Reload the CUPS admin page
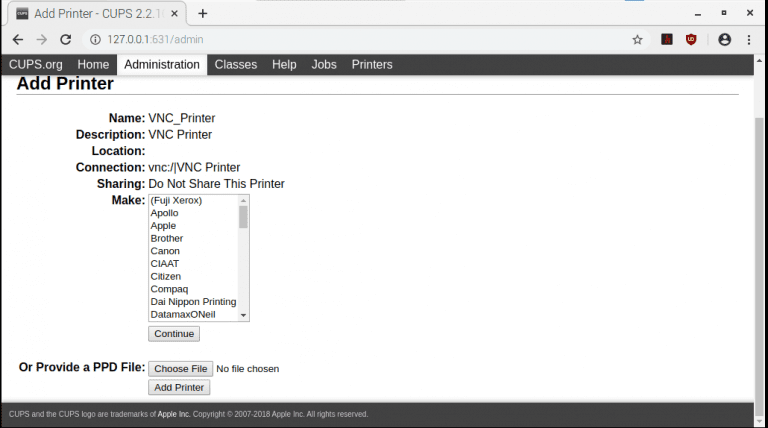The height and width of the screenshot is (428, 768). coord(66,39)
